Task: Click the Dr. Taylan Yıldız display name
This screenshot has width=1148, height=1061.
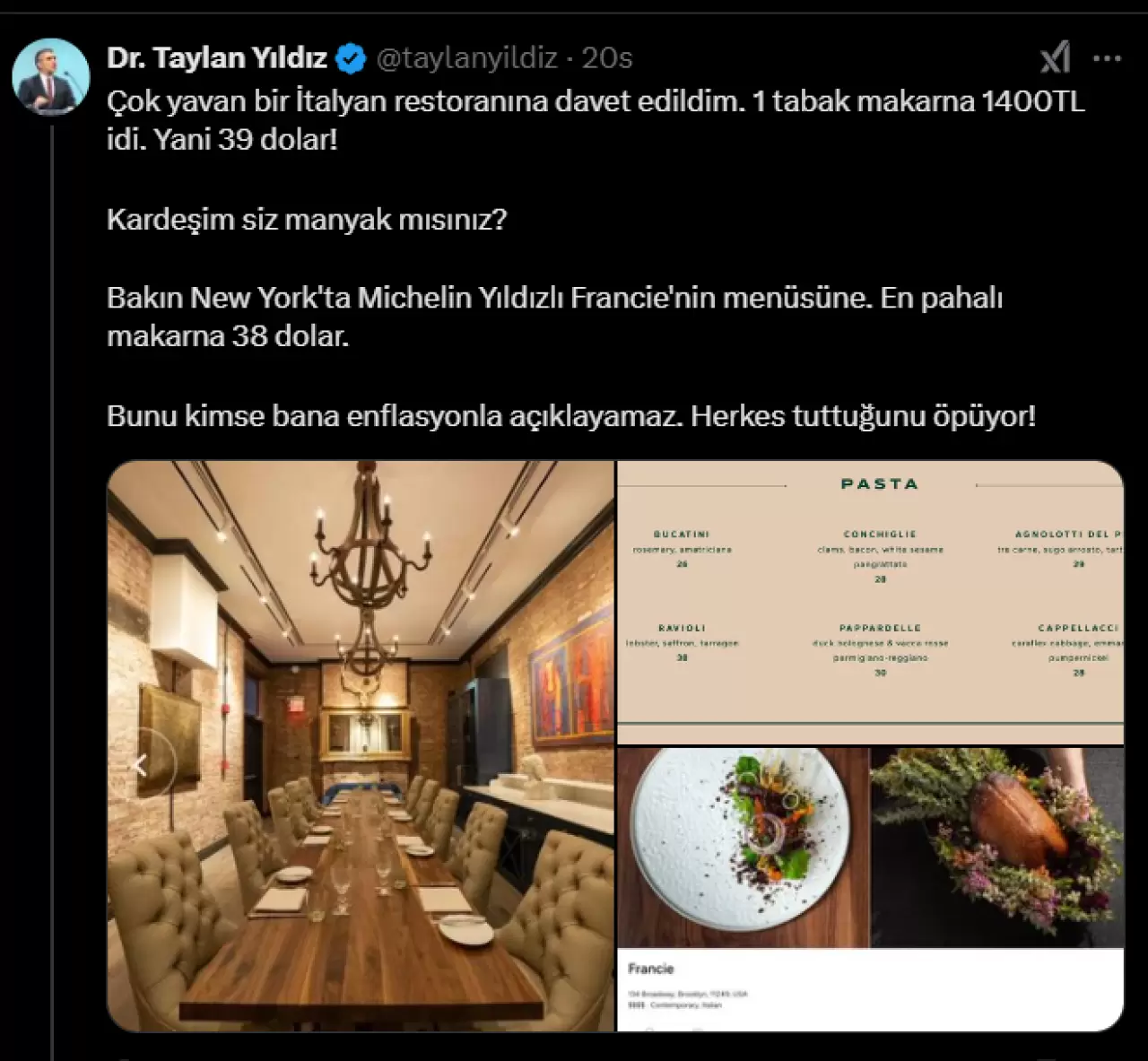Action: coord(217,58)
